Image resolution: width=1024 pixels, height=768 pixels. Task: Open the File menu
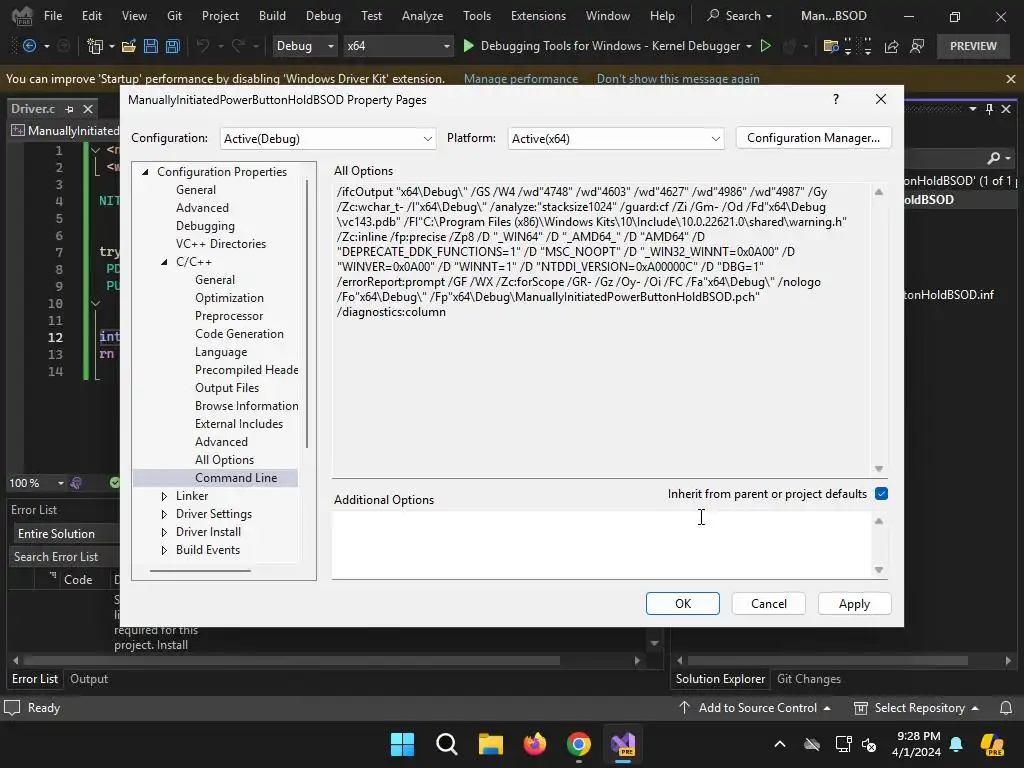point(53,16)
